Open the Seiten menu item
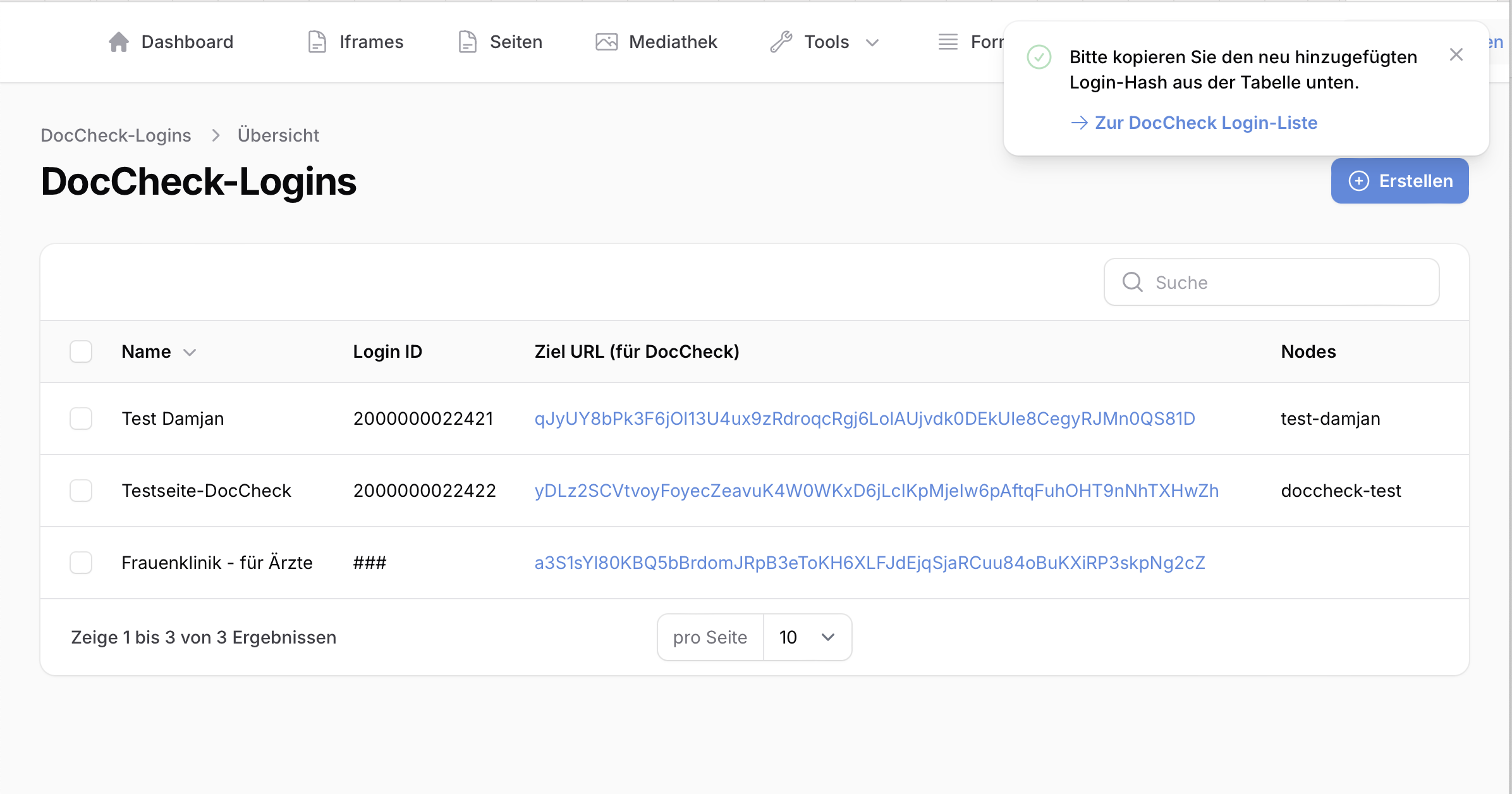The image size is (1512, 794). 501,42
